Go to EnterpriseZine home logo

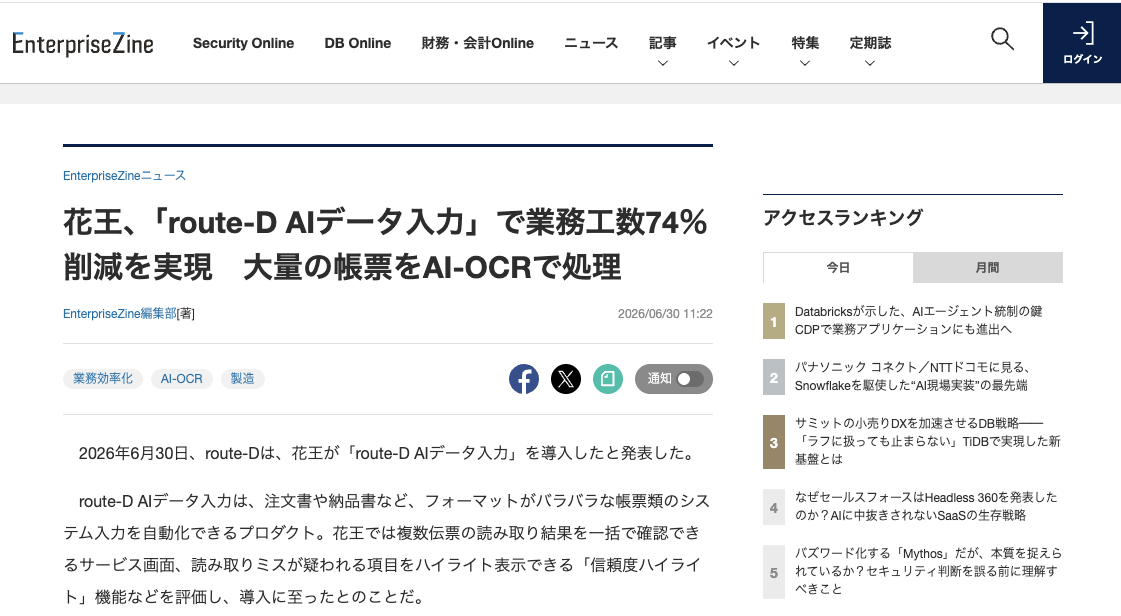(x=83, y=44)
